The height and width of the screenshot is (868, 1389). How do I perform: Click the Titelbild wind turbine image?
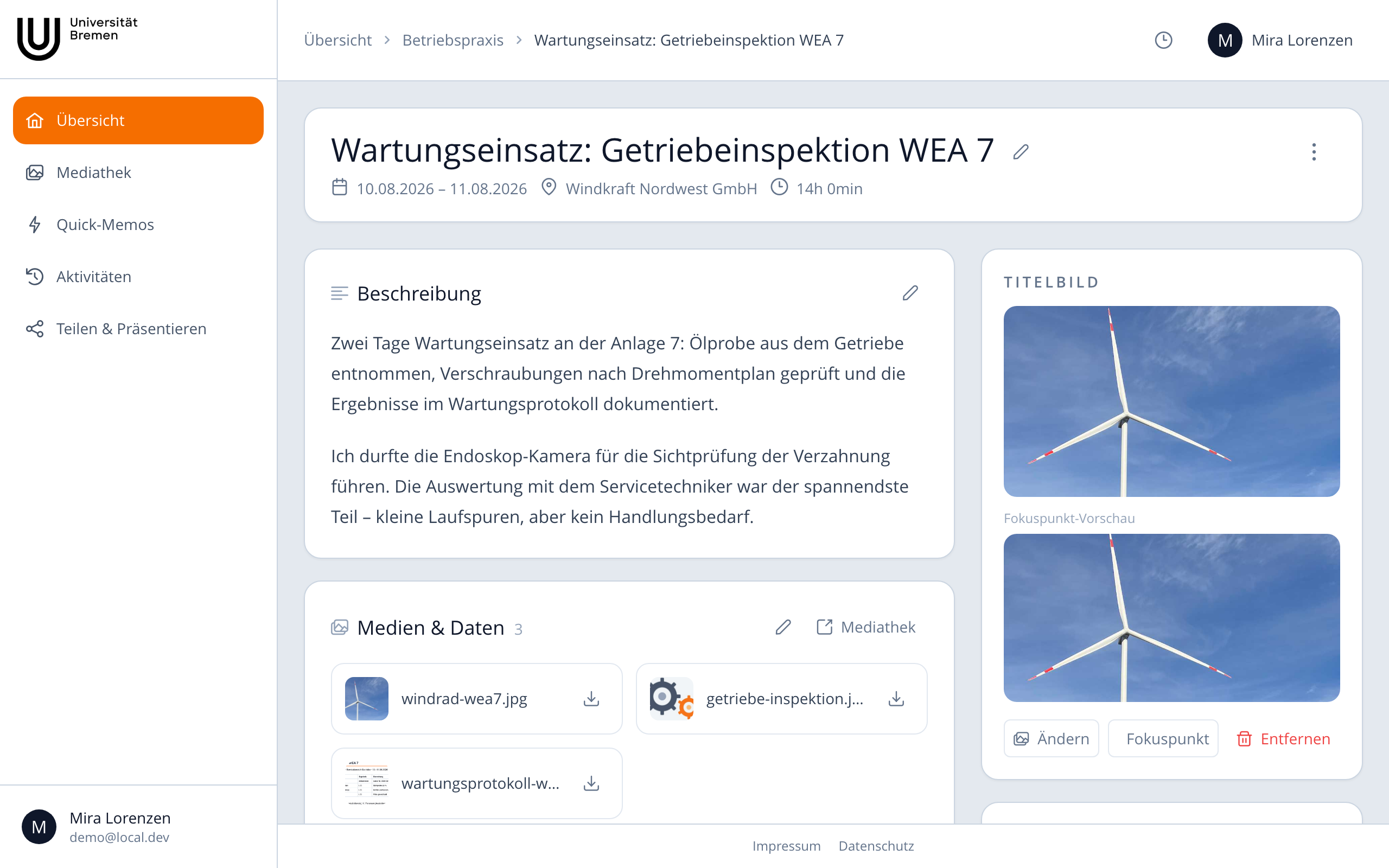point(1171,401)
